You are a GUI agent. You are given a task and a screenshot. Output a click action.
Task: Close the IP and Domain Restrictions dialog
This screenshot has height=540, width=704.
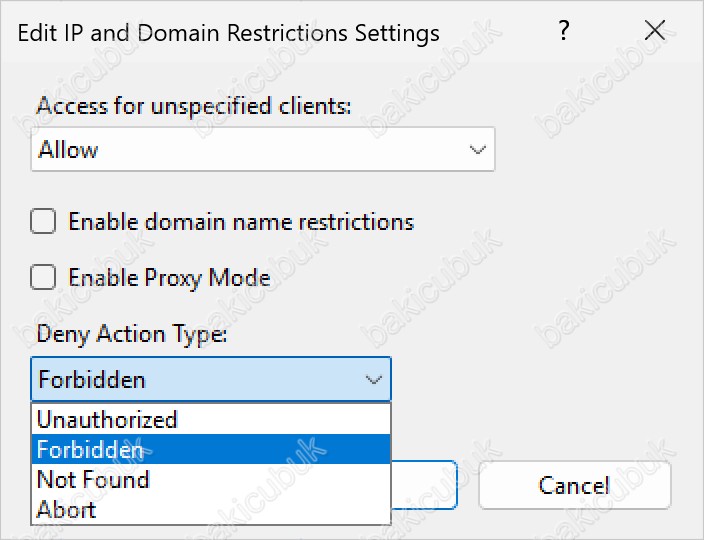click(x=655, y=31)
